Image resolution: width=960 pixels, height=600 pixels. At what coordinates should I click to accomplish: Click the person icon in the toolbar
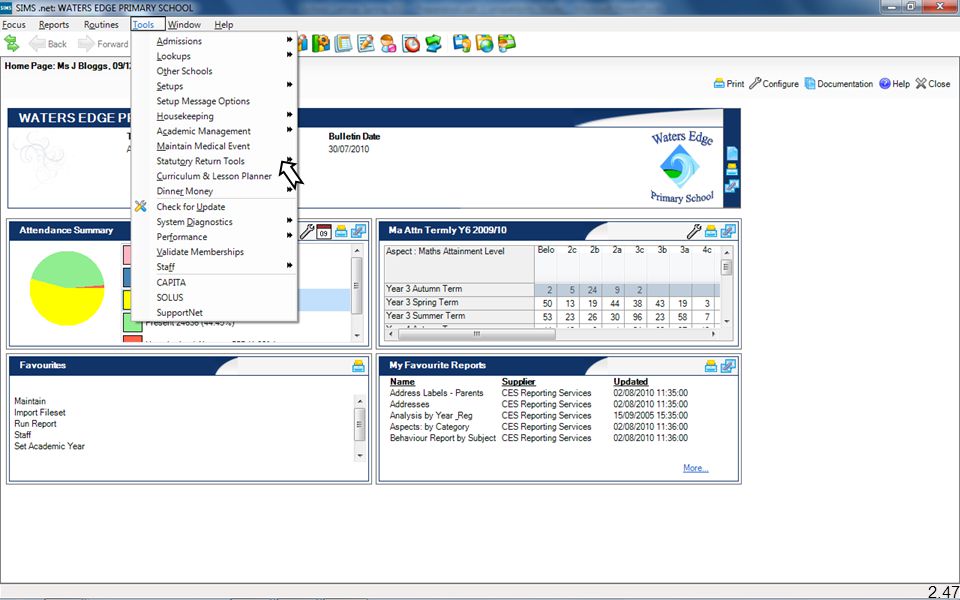[388, 43]
